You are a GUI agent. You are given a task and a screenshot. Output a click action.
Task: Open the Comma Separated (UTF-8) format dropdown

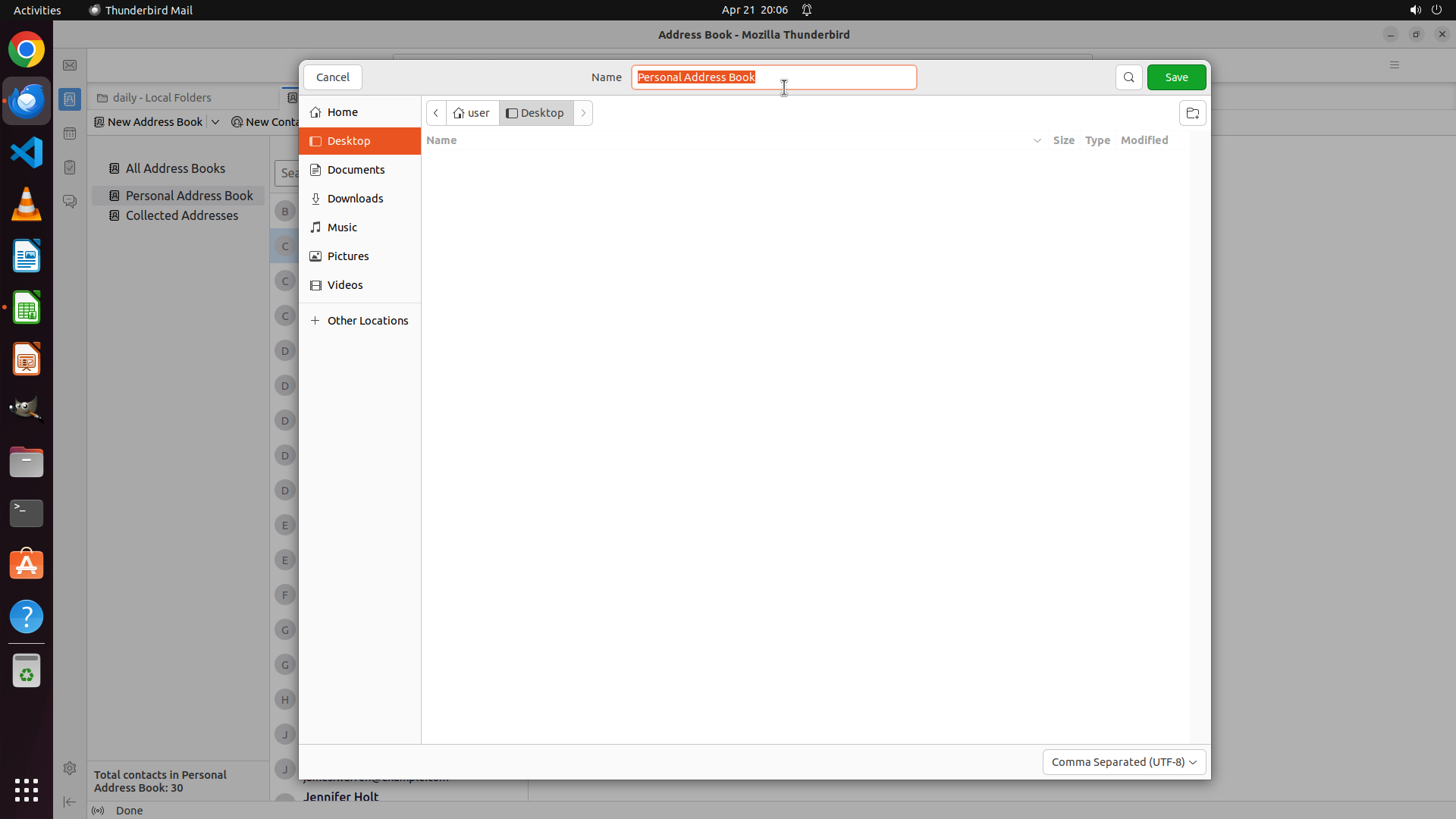[1123, 762]
